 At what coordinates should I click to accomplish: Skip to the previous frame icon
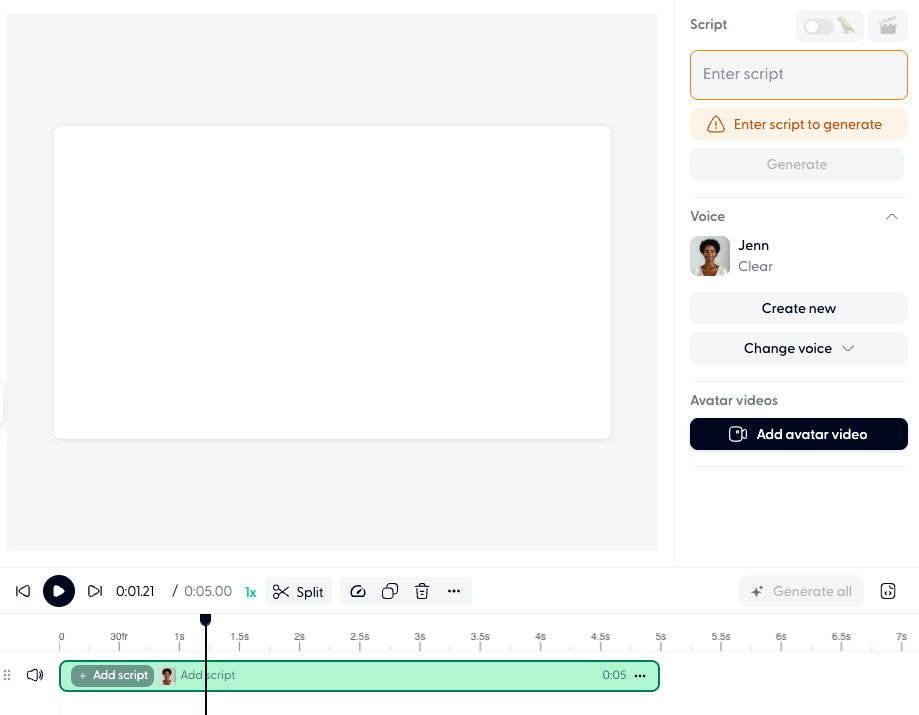pyautogui.click(x=22, y=591)
